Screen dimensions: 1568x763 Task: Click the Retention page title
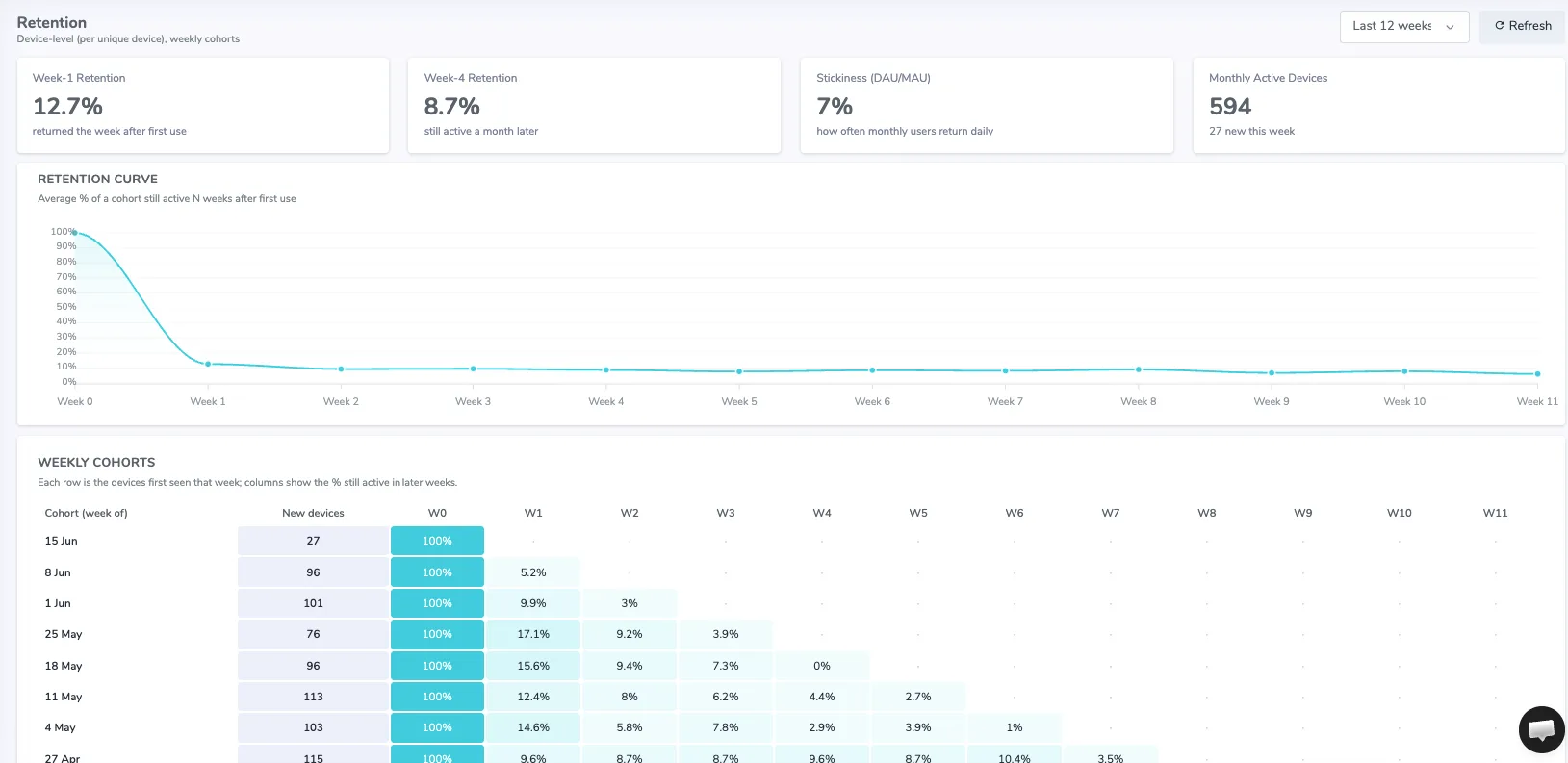(x=52, y=22)
